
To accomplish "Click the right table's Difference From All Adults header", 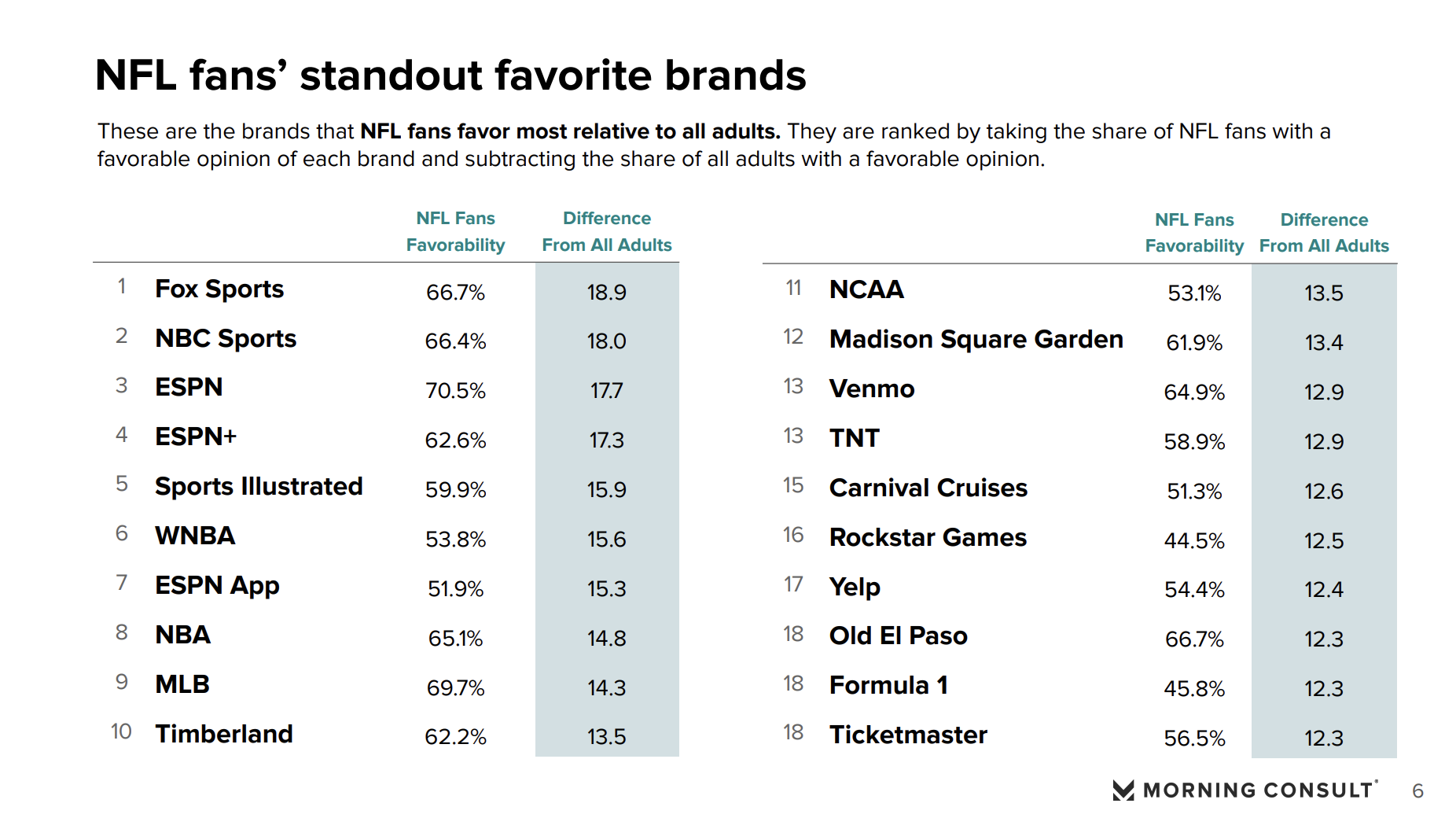I will (x=1324, y=233).
